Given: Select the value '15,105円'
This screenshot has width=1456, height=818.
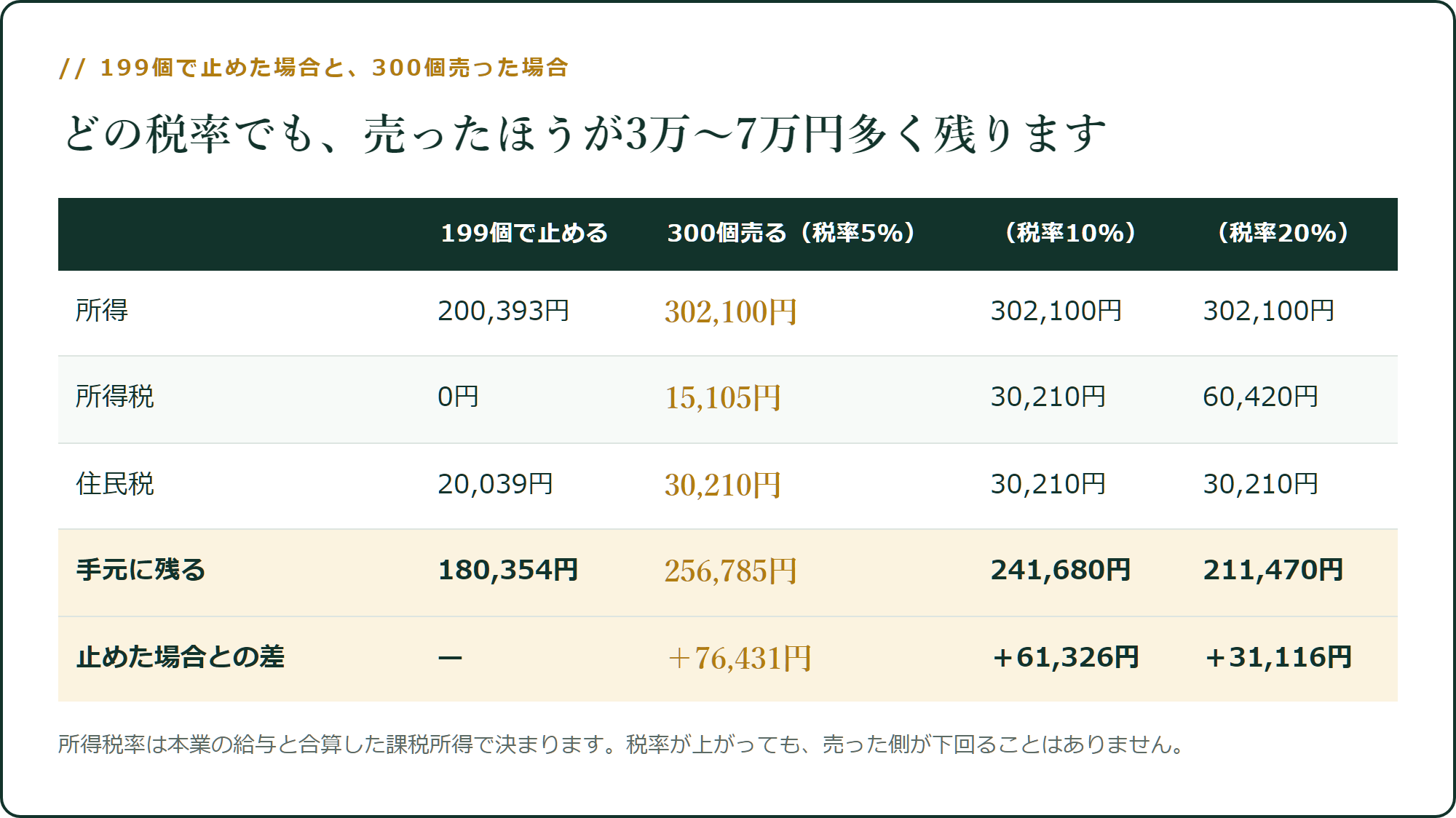Looking at the screenshot, I should (723, 398).
